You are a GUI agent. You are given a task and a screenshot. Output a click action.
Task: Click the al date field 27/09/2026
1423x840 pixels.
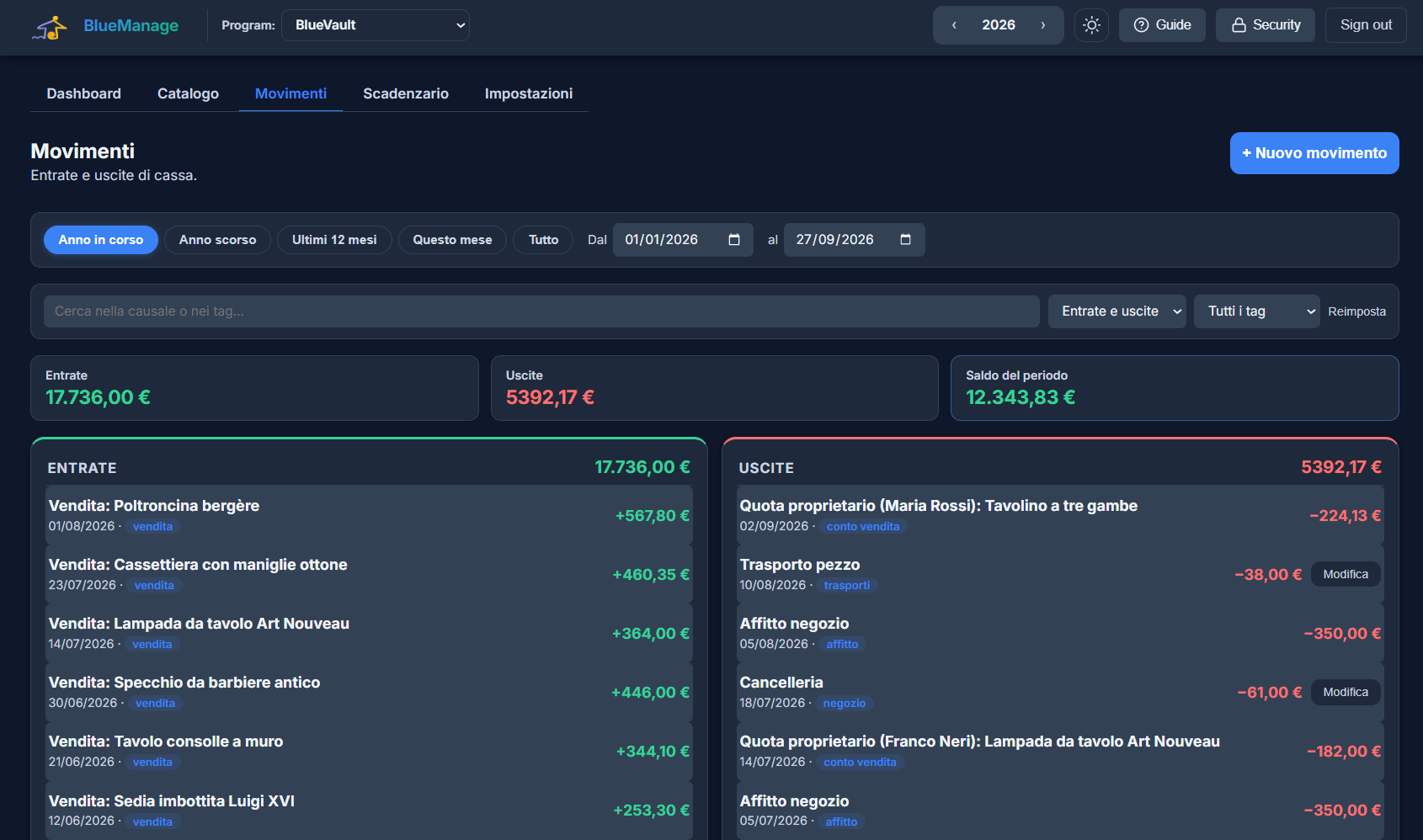(855, 240)
